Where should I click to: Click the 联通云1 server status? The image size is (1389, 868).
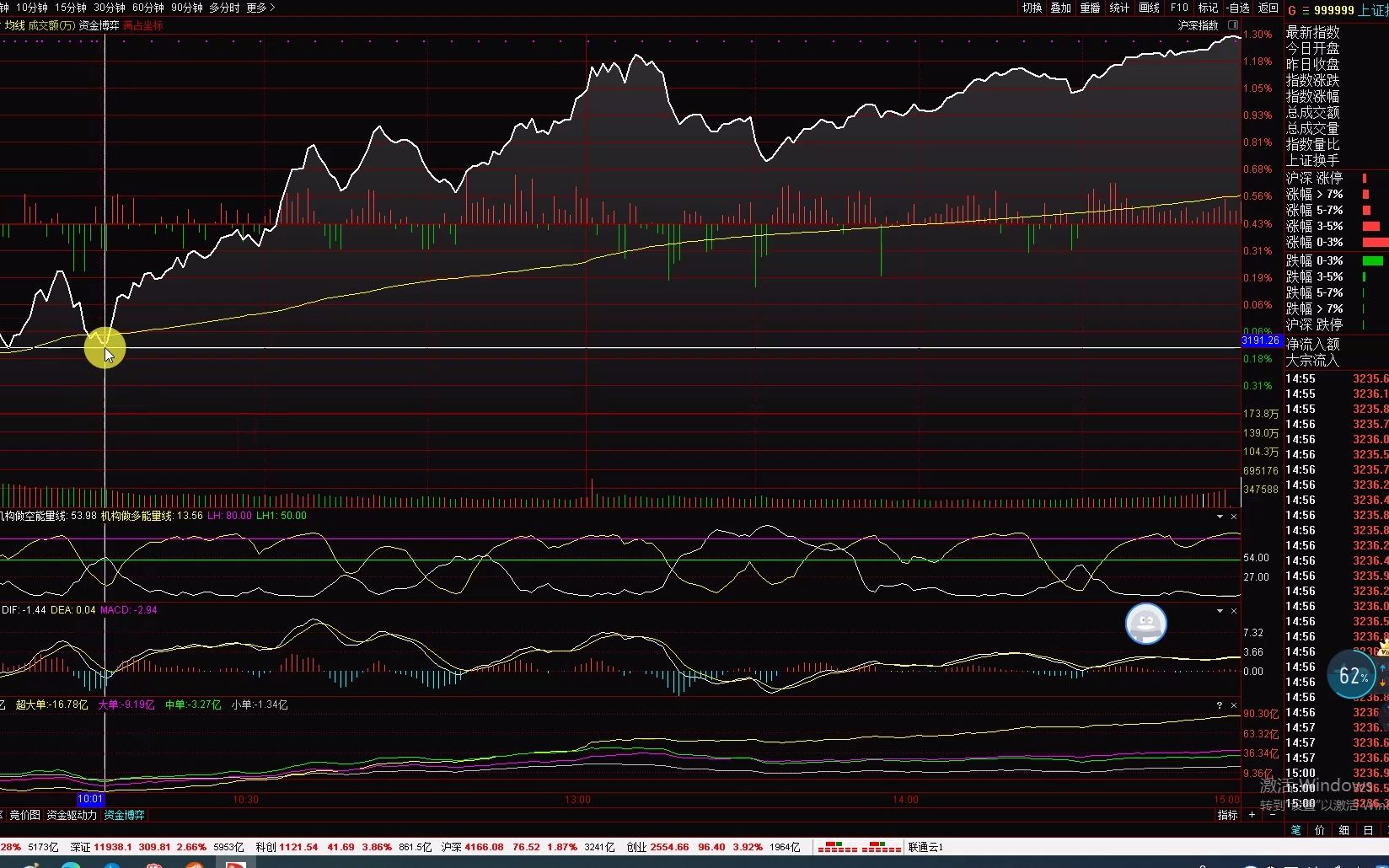(x=925, y=847)
